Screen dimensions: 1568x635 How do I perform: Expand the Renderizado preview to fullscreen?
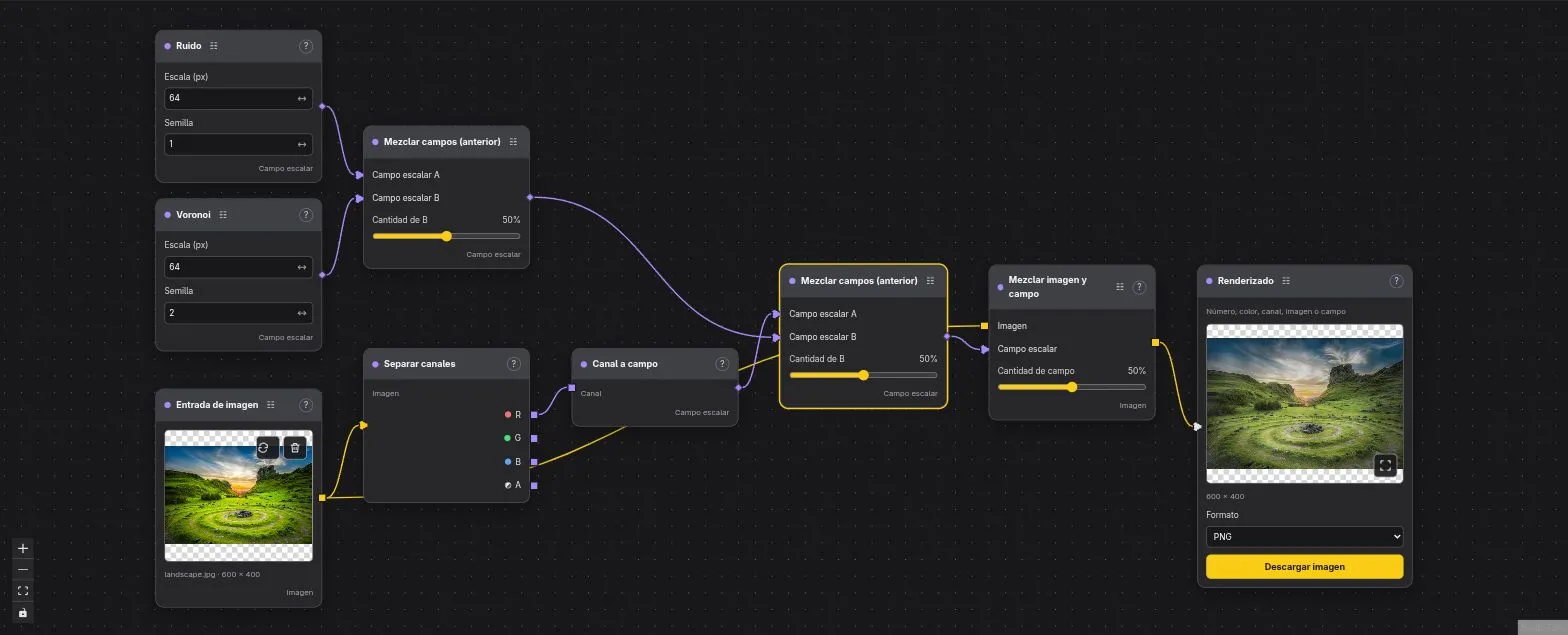point(1385,465)
